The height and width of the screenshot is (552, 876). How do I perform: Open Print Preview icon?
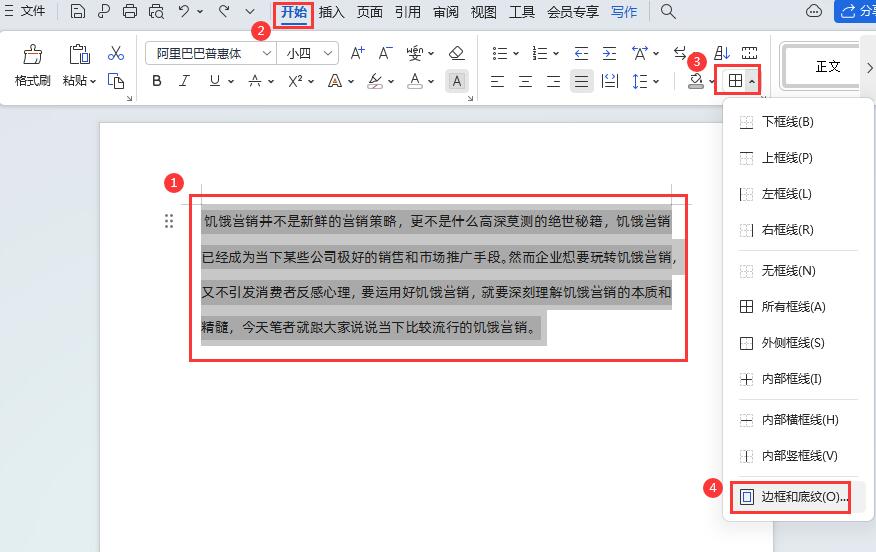(x=156, y=11)
